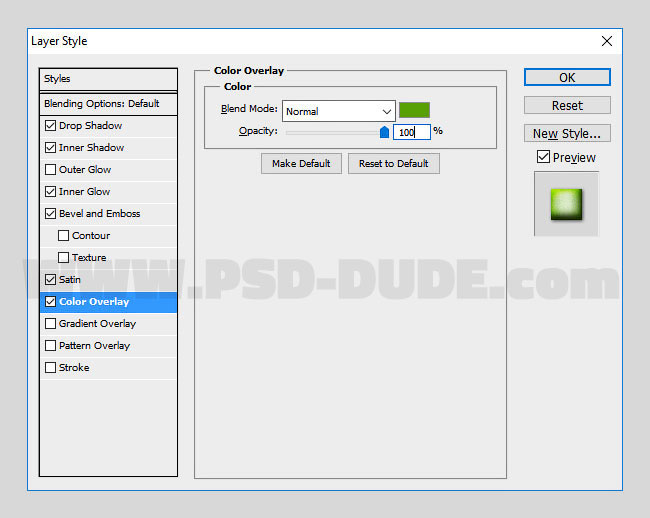Open the Pattern Overlay label
650x518 pixels.
pyautogui.click(x=95, y=345)
